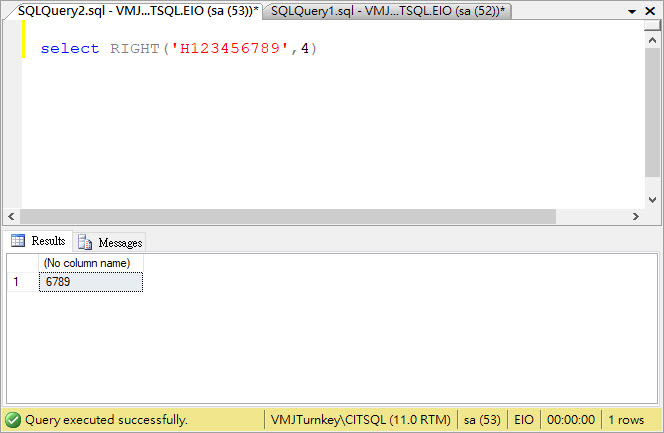
Task: Click the horizontal scroll left arrow
Action: click(x=12, y=216)
